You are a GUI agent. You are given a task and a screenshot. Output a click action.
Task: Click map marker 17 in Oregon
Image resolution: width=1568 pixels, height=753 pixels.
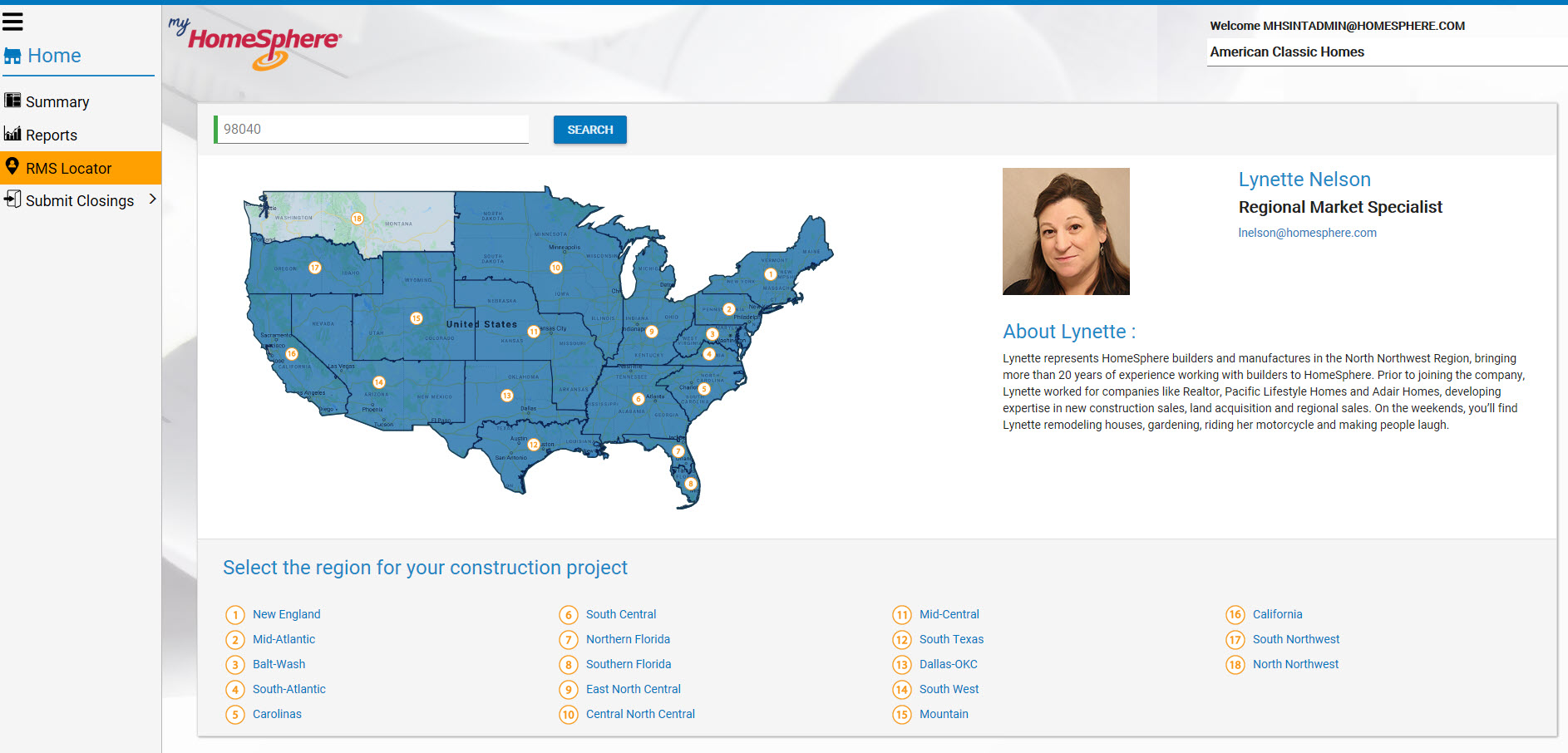tap(315, 268)
